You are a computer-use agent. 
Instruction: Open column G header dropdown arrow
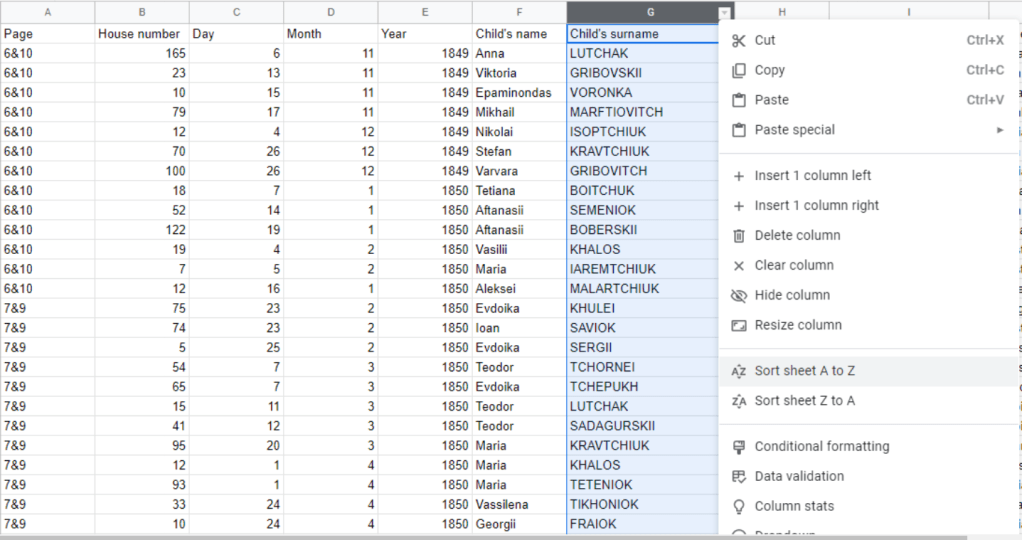pyautogui.click(x=724, y=13)
